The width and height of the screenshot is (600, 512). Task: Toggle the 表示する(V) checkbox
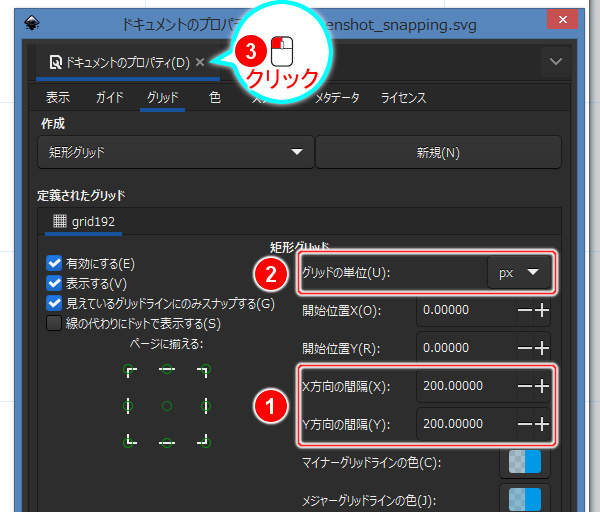click(54, 283)
